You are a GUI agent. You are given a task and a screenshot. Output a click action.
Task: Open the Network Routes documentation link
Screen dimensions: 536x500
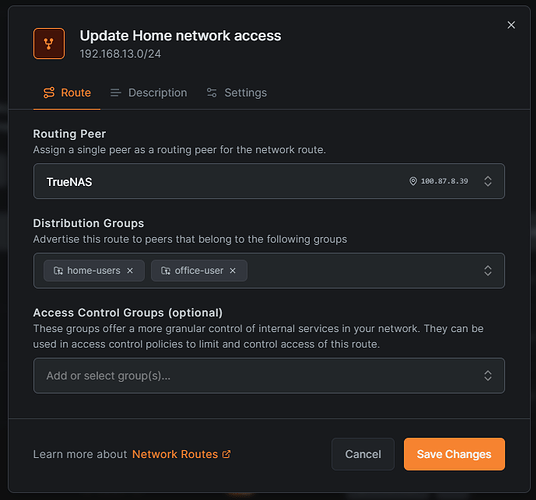[x=175, y=454]
